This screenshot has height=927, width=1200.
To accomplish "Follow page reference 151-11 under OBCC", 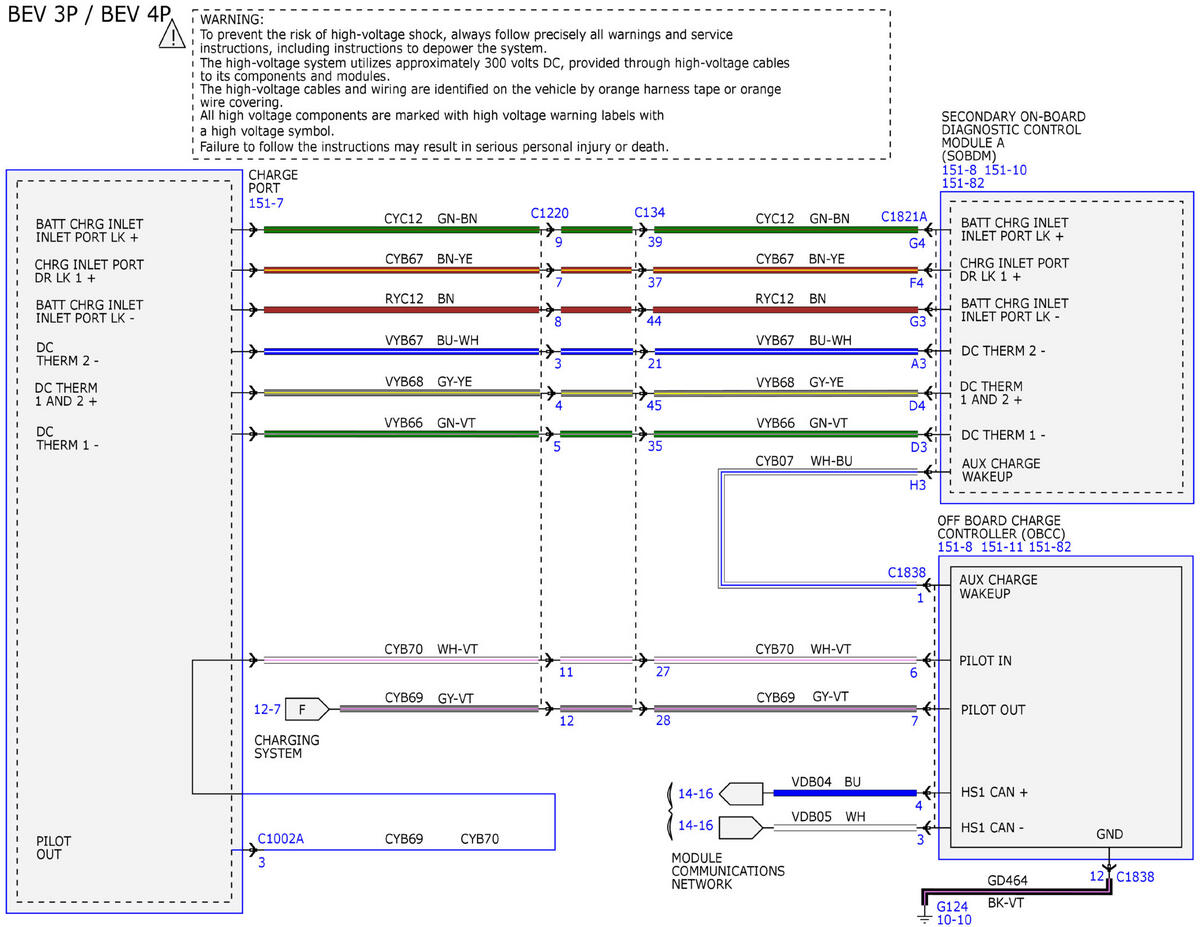I will (x=1002, y=547).
